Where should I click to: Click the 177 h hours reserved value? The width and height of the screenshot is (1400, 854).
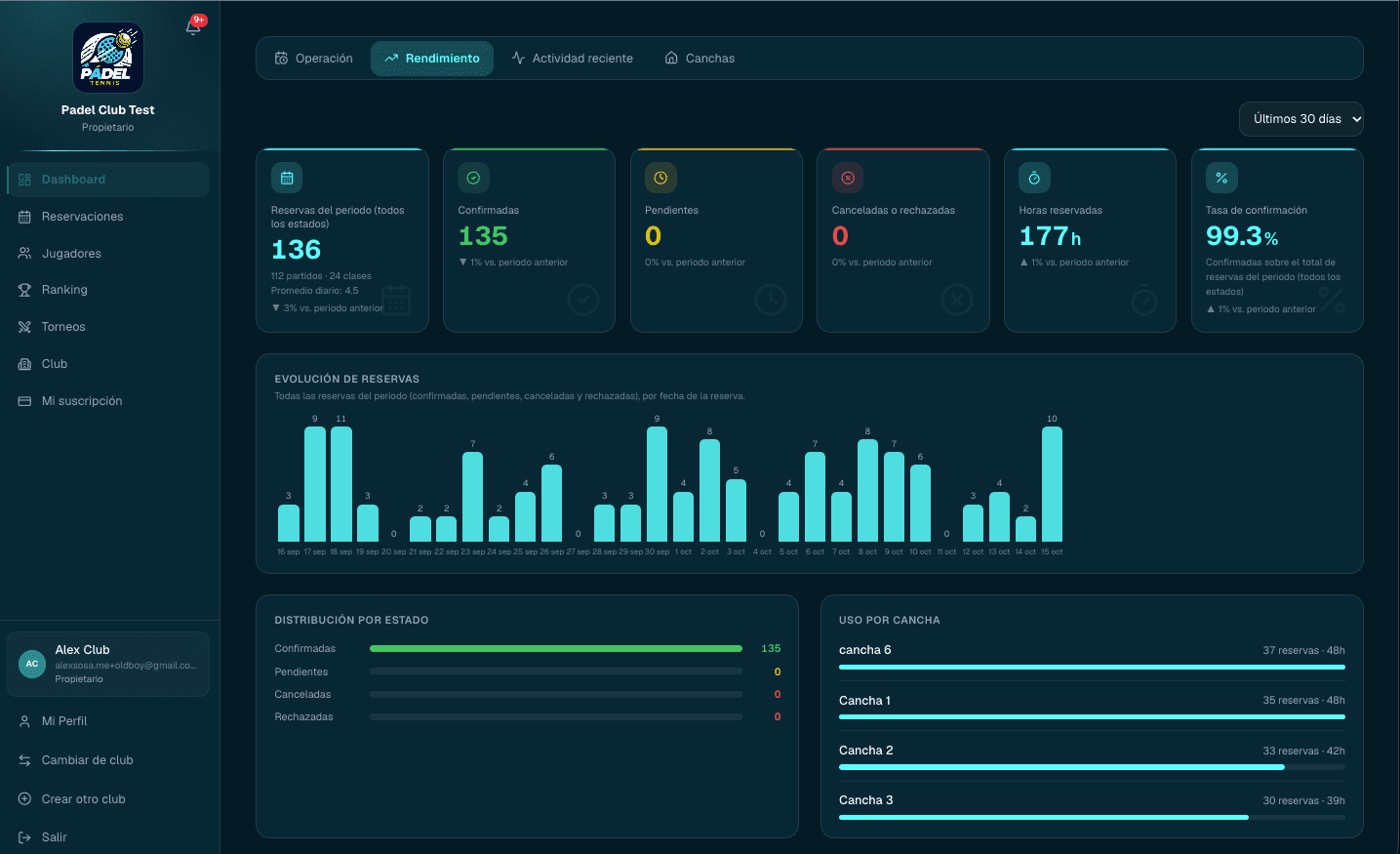(x=1050, y=236)
